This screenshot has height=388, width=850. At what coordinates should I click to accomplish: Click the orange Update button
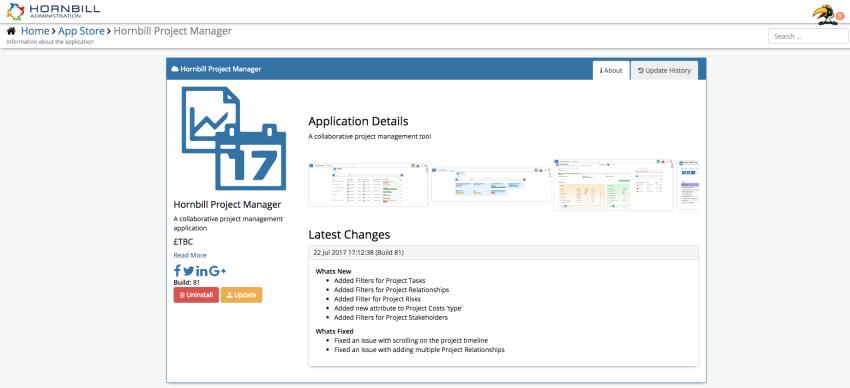click(x=241, y=295)
